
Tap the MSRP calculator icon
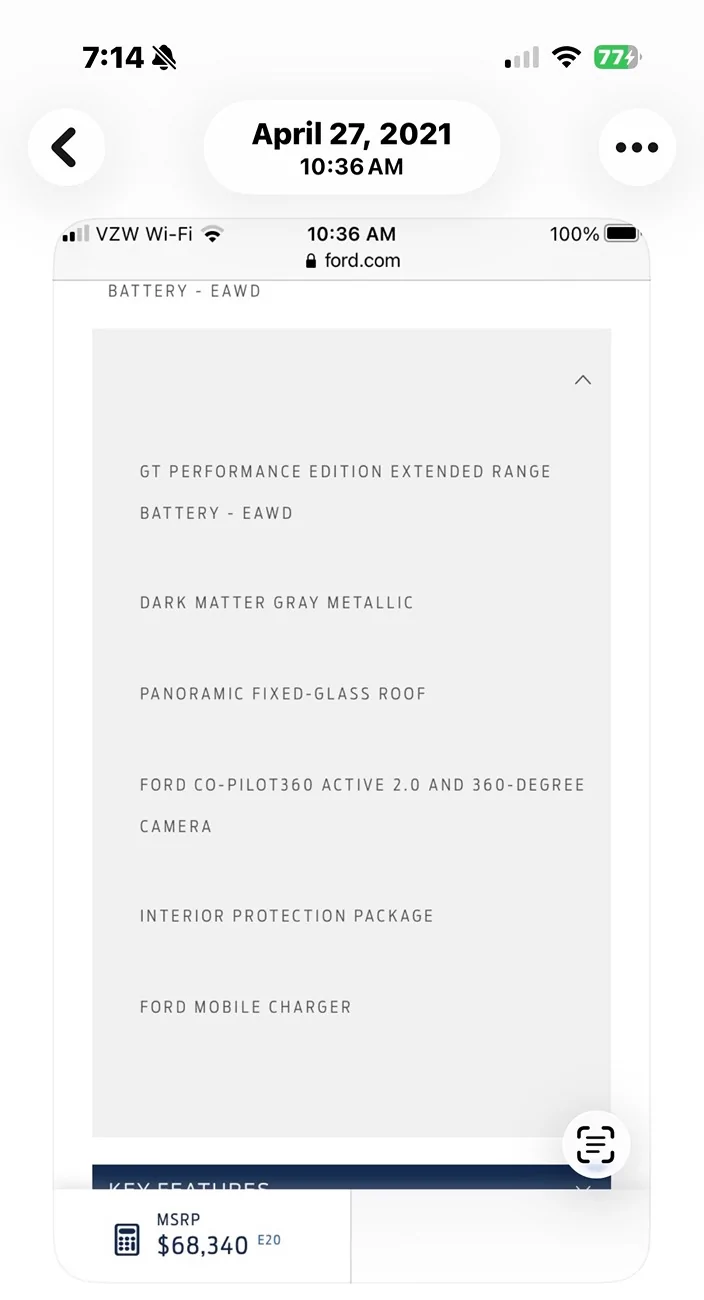coord(126,1240)
